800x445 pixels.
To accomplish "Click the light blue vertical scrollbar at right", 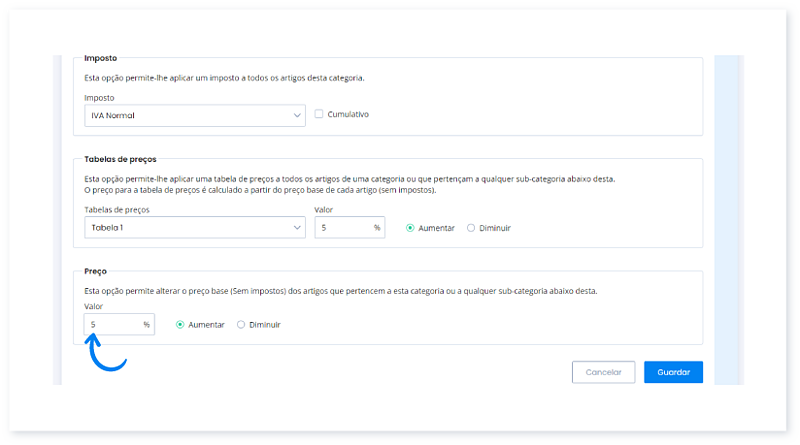I will pos(728,220).
